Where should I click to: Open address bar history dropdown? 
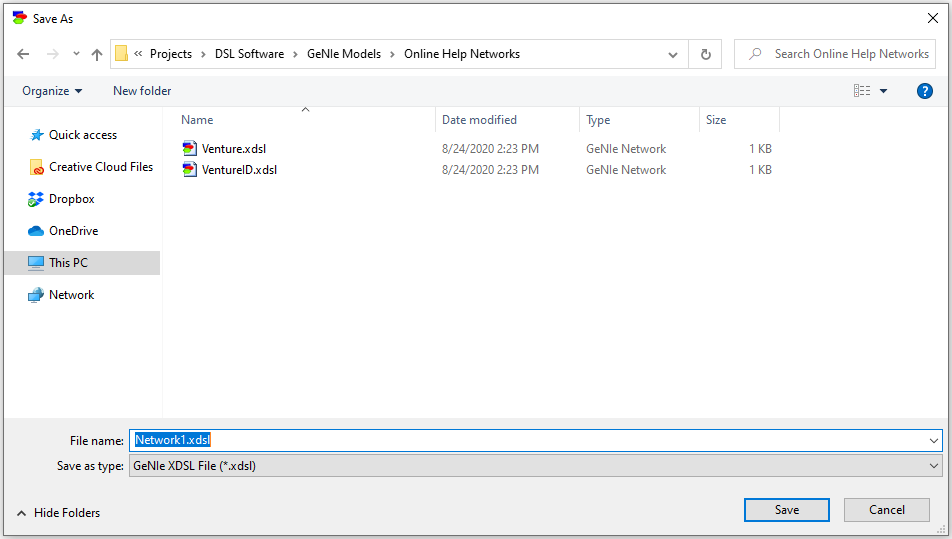[673, 55]
